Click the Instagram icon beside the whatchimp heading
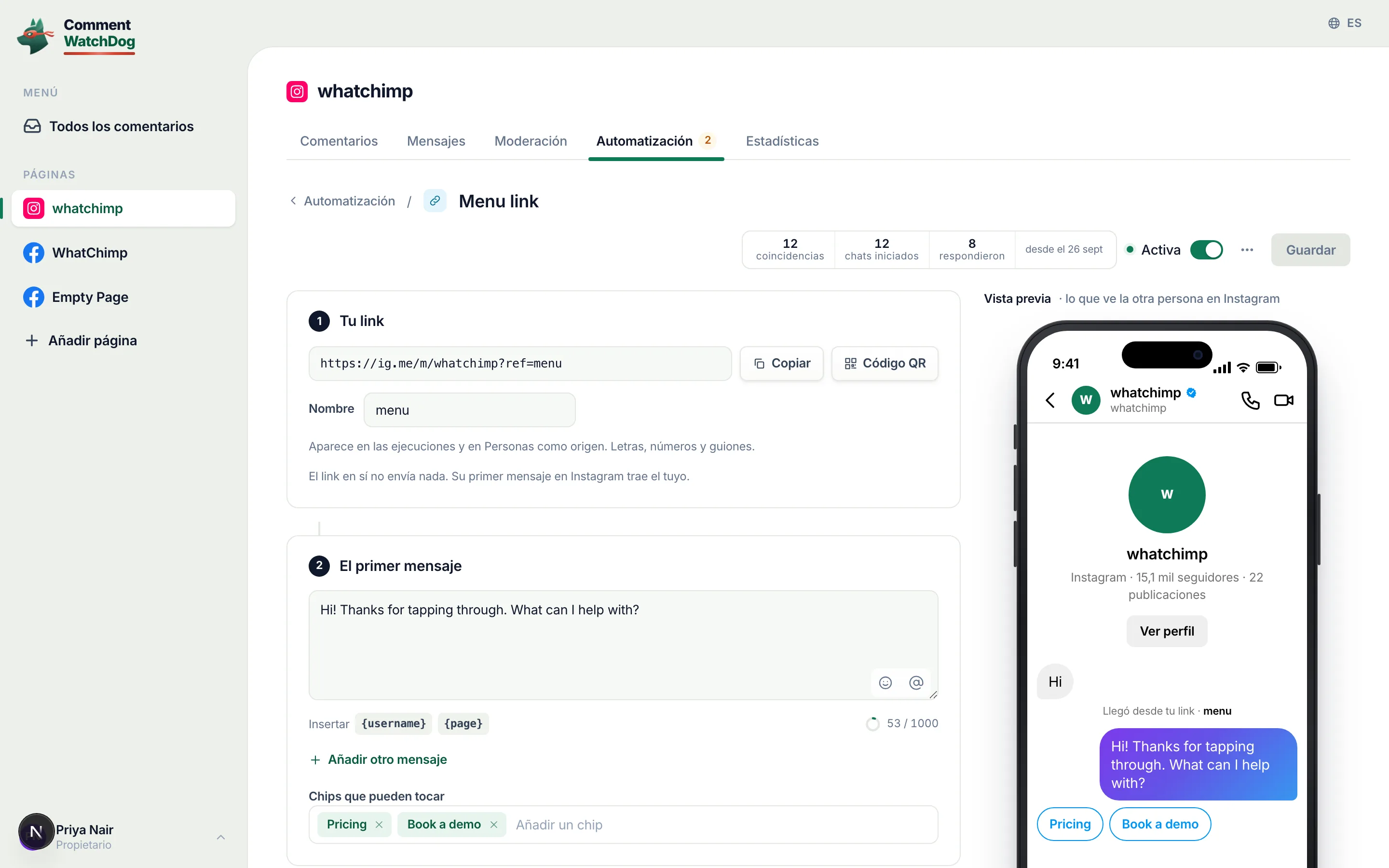This screenshot has height=868, width=1389. (x=297, y=91)
